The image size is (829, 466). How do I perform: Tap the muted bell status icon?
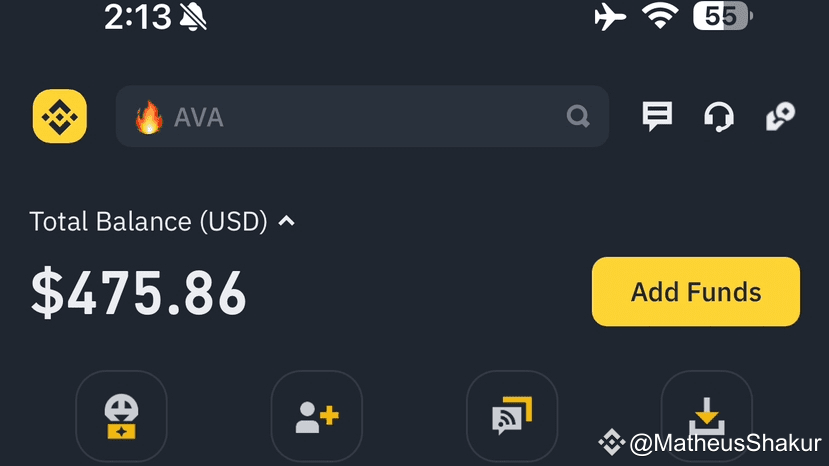click(x=193, y=17)
